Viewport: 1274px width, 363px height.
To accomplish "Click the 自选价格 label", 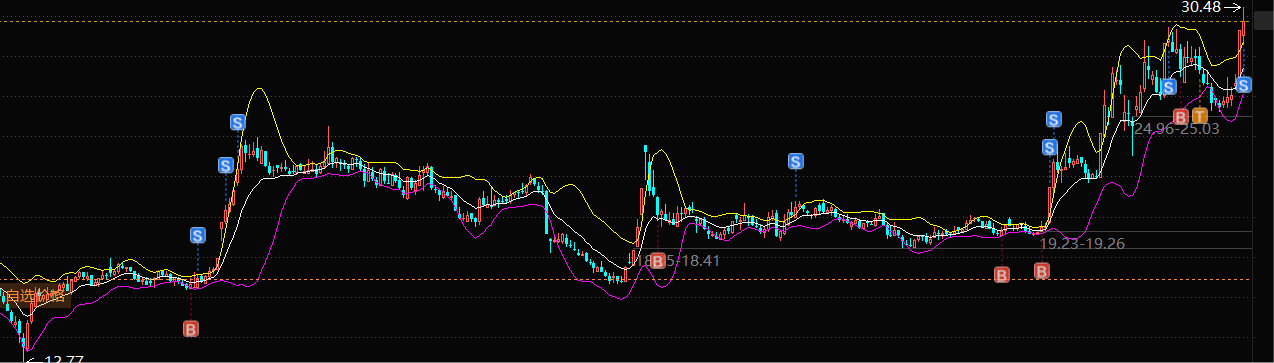I will click(x=34, y=296).
